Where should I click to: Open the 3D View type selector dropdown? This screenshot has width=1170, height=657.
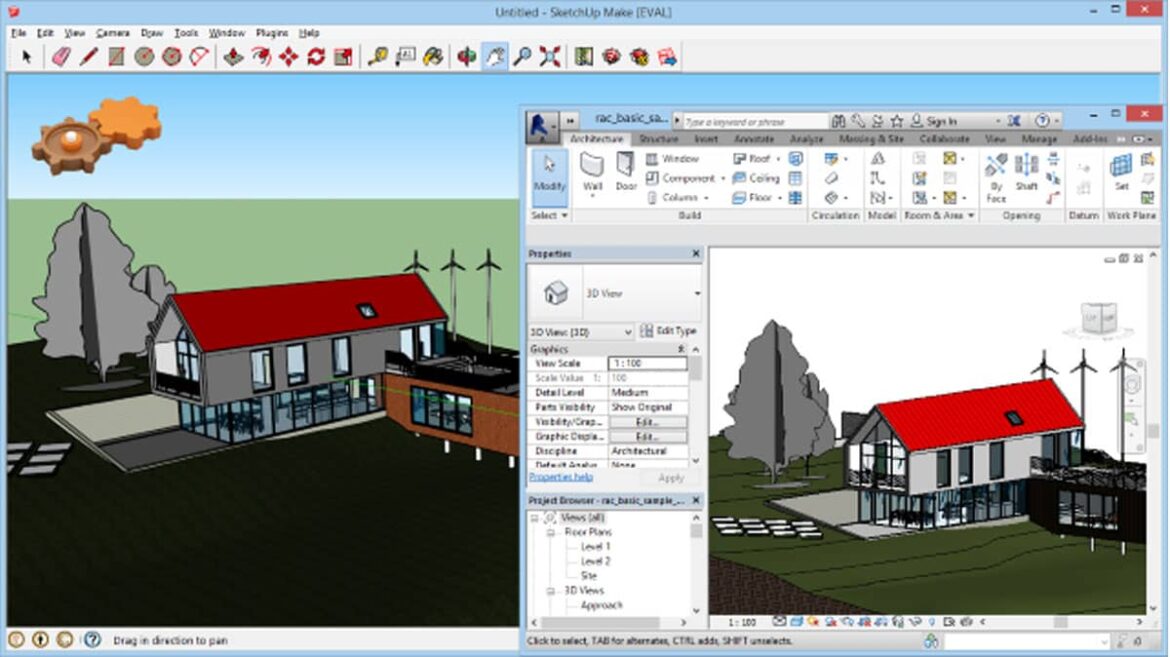(697, 293)
